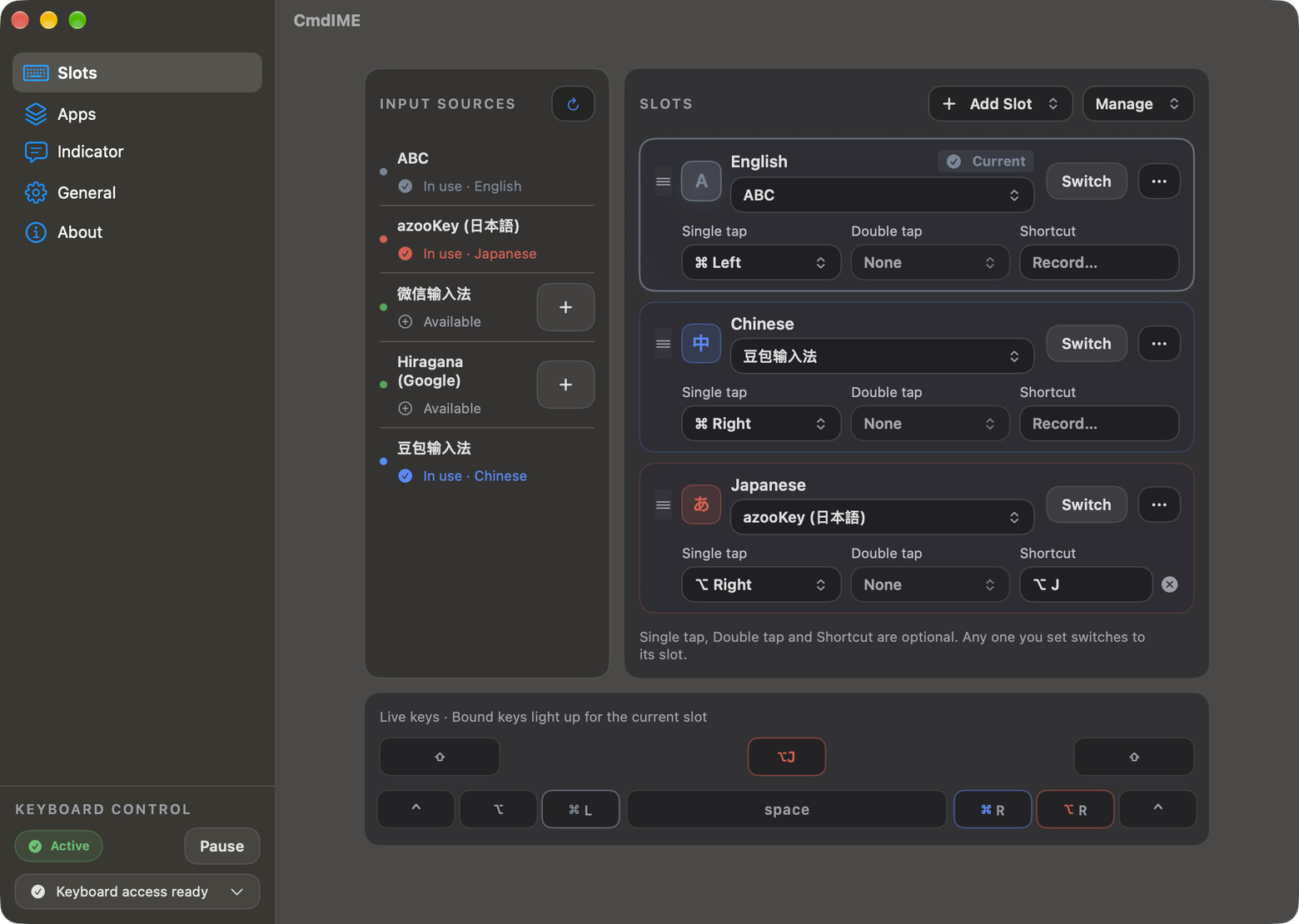
Task: Click the Active status badge
Action: pos(58,846)
